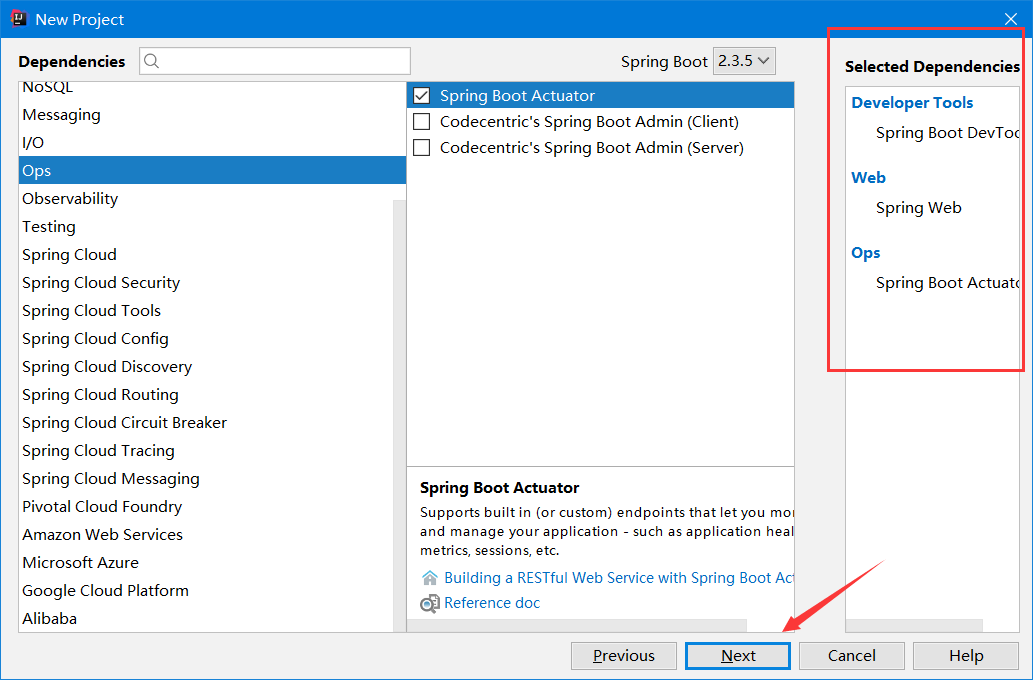Choose the Spring Cloud category
The height and width of the screenshot is (680, 1033).
(206, 254)
